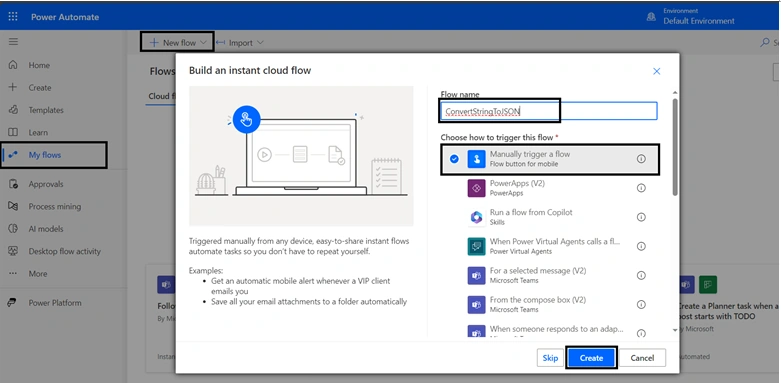Image resolution: width=781 pixels, height=383 pixels.
Task: Click the Run a flow from Copilot icon
Action: 476,217
